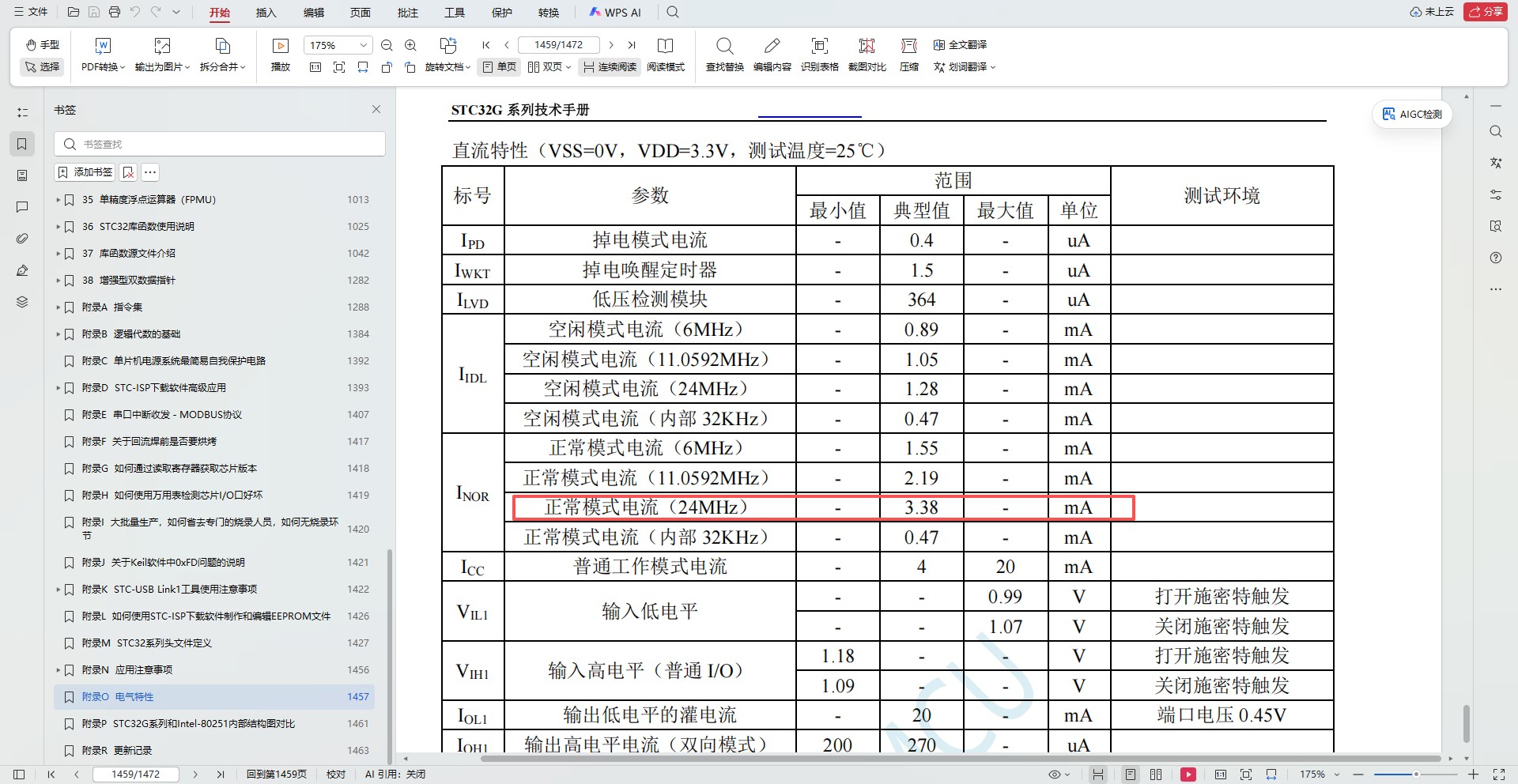Expand bookmark 36 STC32库函数使用说明
1518x784 pixels.
tap(59, 227)
